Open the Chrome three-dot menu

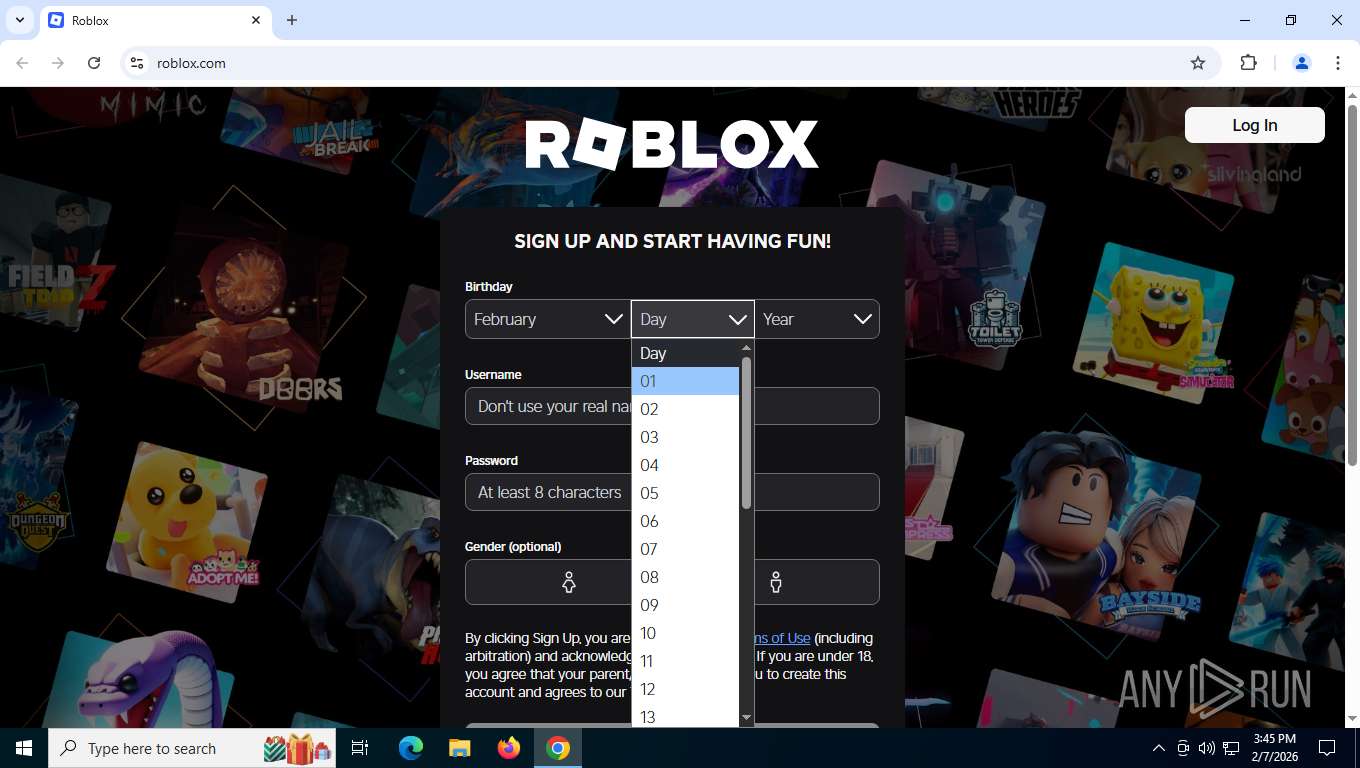click(x=1338, y=63)
